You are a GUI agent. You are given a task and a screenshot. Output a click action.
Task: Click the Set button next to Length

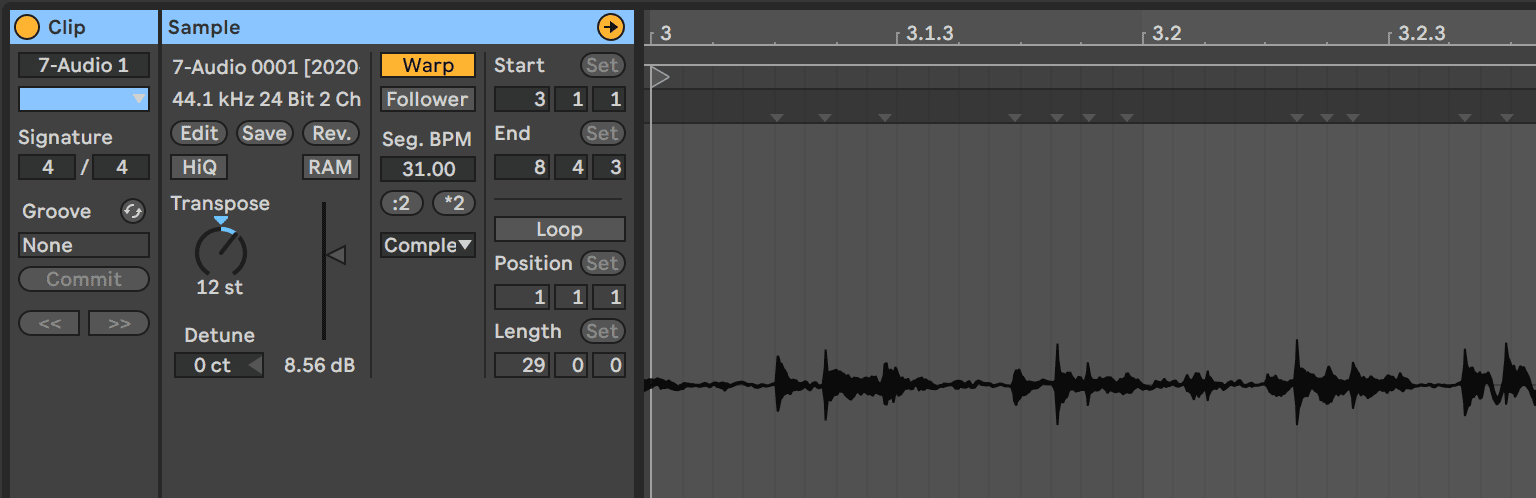[x=603, y=331]
